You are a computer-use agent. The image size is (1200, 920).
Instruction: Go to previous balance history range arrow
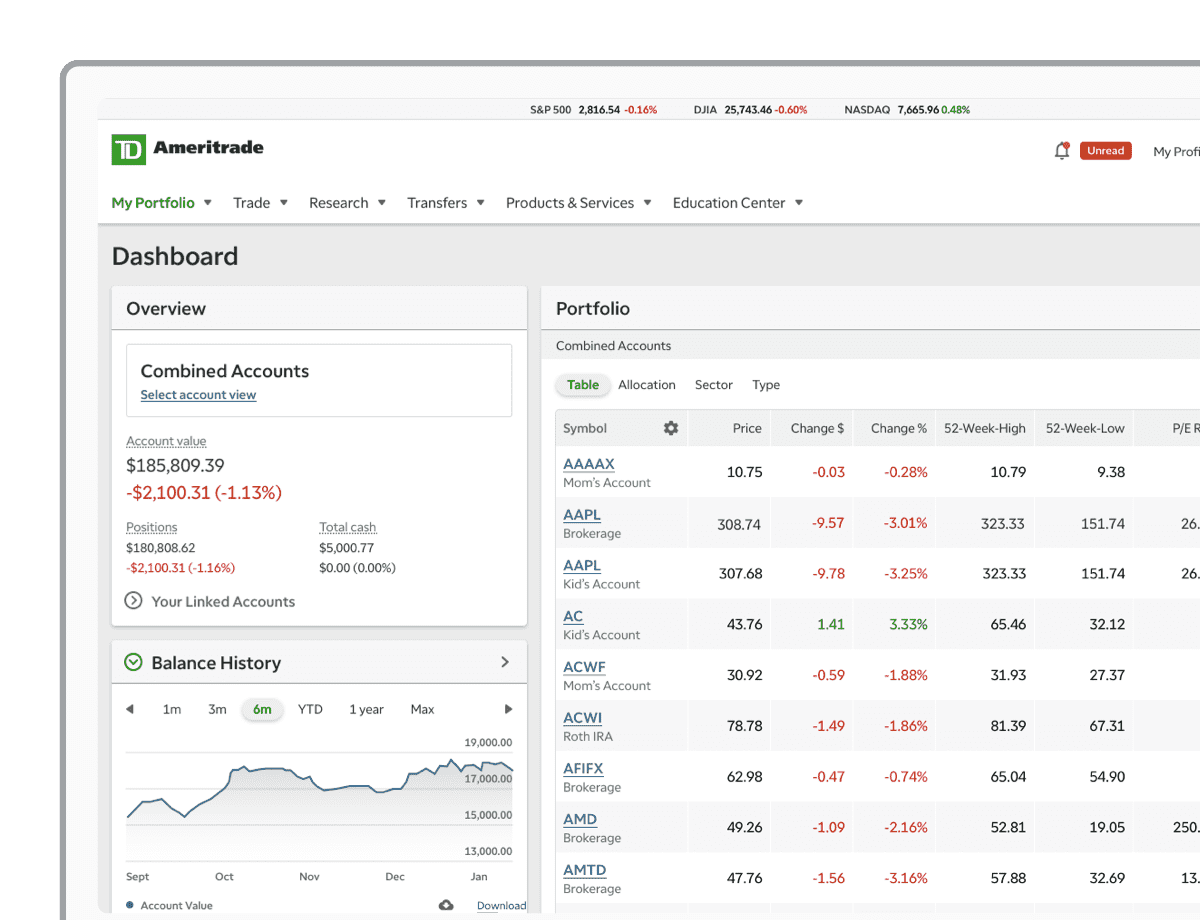(x=129, y=709)
